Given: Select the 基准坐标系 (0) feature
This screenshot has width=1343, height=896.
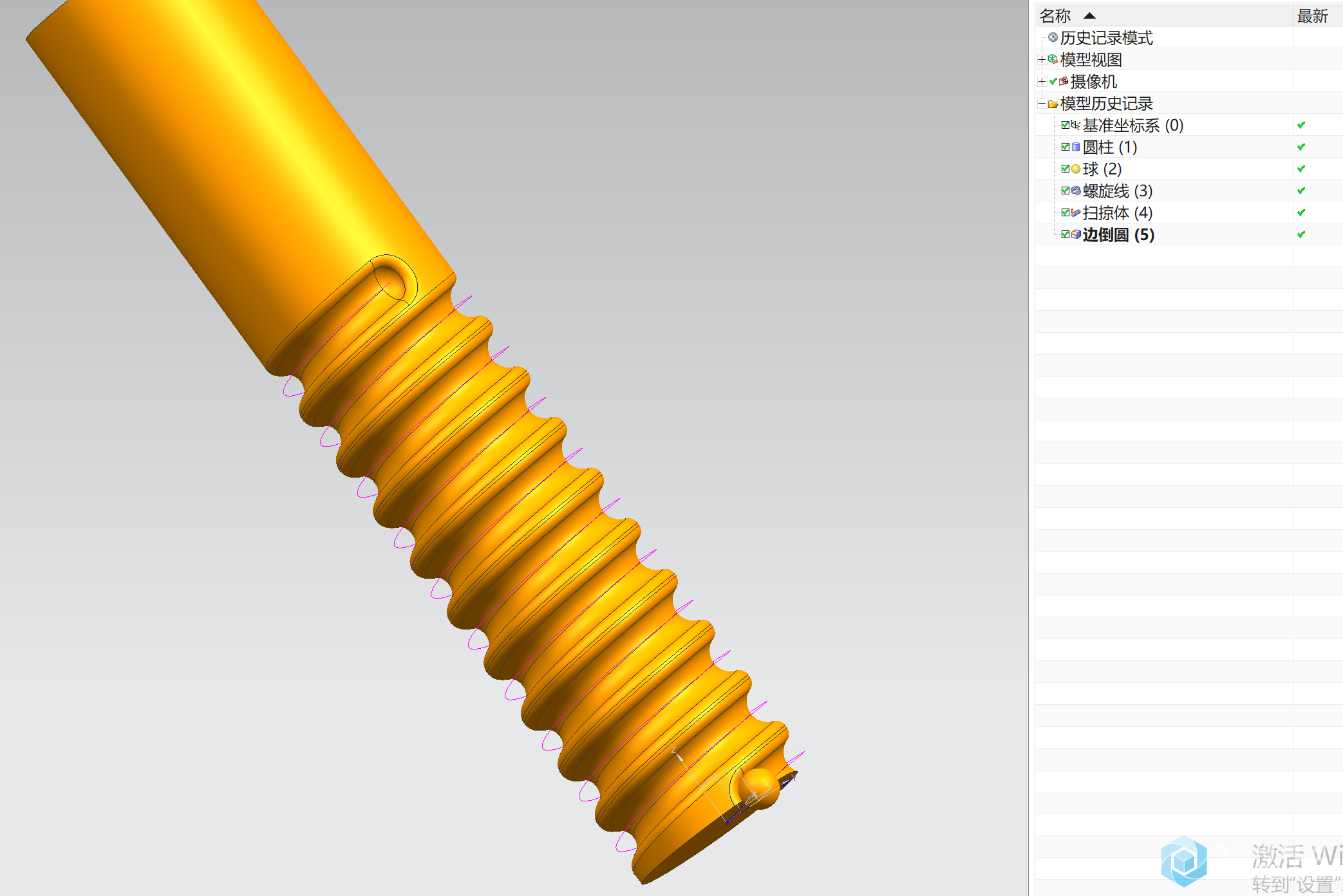Looking at the screenshot, I should pyautogui.click(x=1133, y=125).
